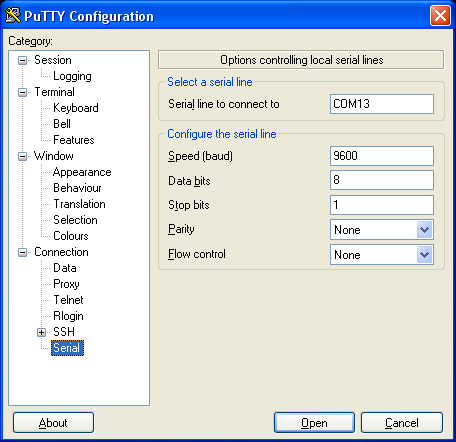Select Logging category
The height and width of the screenshot is (442, 456).
pyautogui.click(x=72, y=76)
